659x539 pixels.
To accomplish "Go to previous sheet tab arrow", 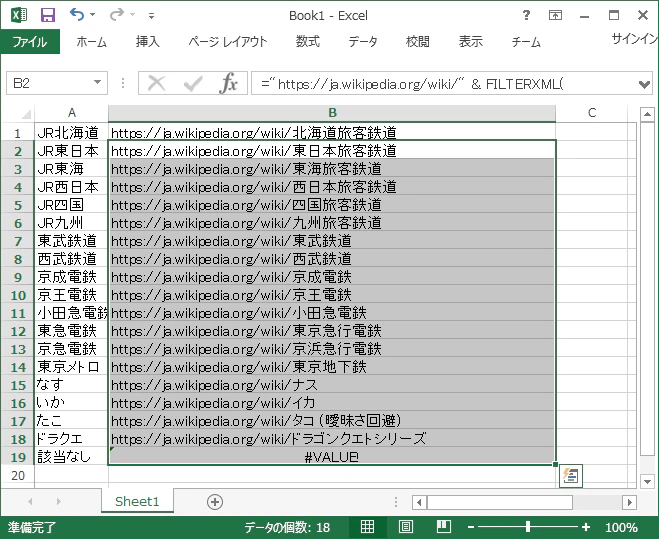I will [x=30, y=502].
